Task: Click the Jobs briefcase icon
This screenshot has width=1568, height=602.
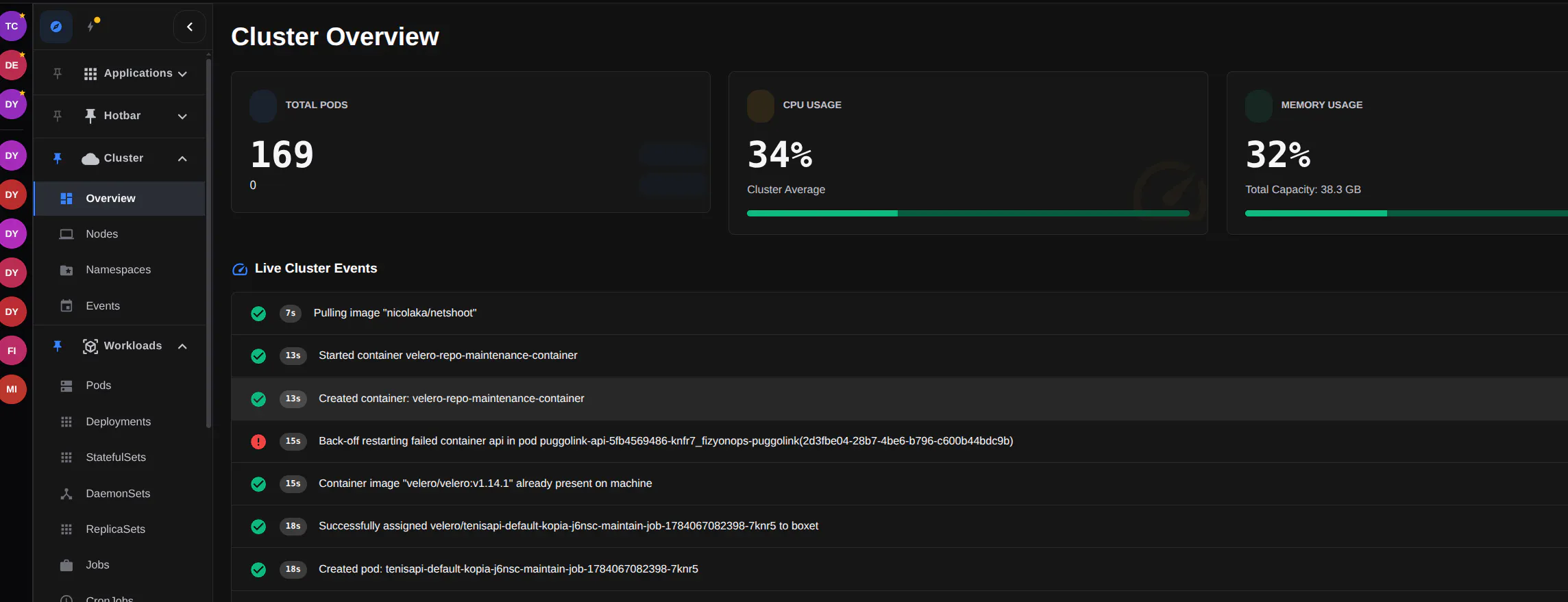Action: pyautogui.click(x=66, y=565)
